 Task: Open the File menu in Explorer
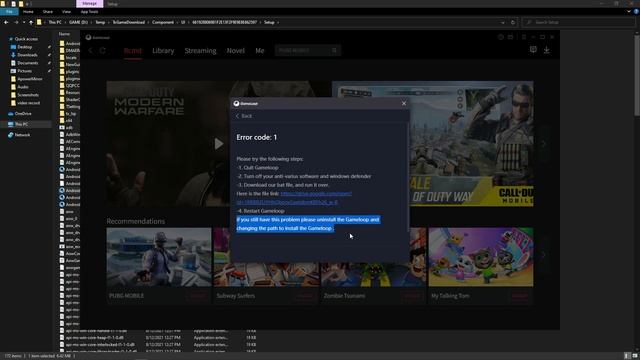point(9,12)
